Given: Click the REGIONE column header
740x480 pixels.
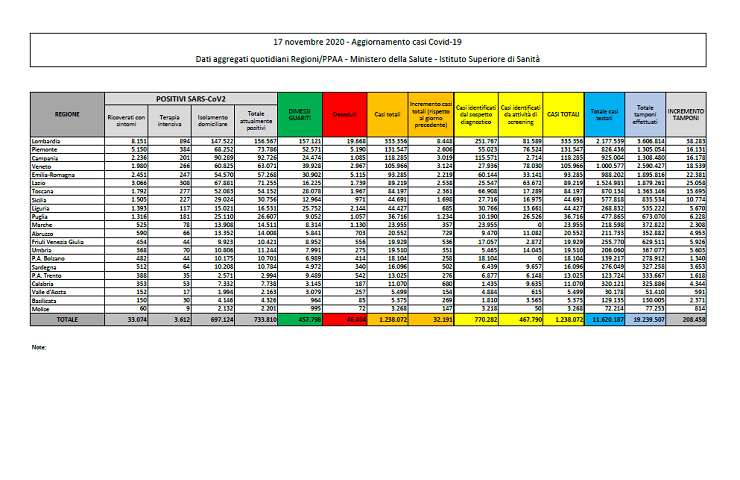Looking at the screenshot, I should [x=68, y=116].
